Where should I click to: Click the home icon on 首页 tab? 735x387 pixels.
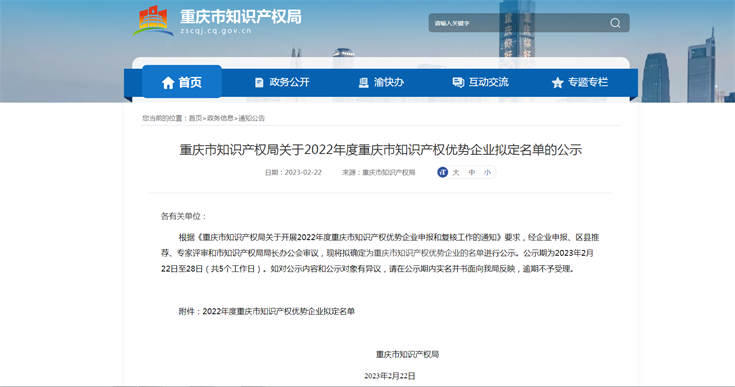pos(168,83)
